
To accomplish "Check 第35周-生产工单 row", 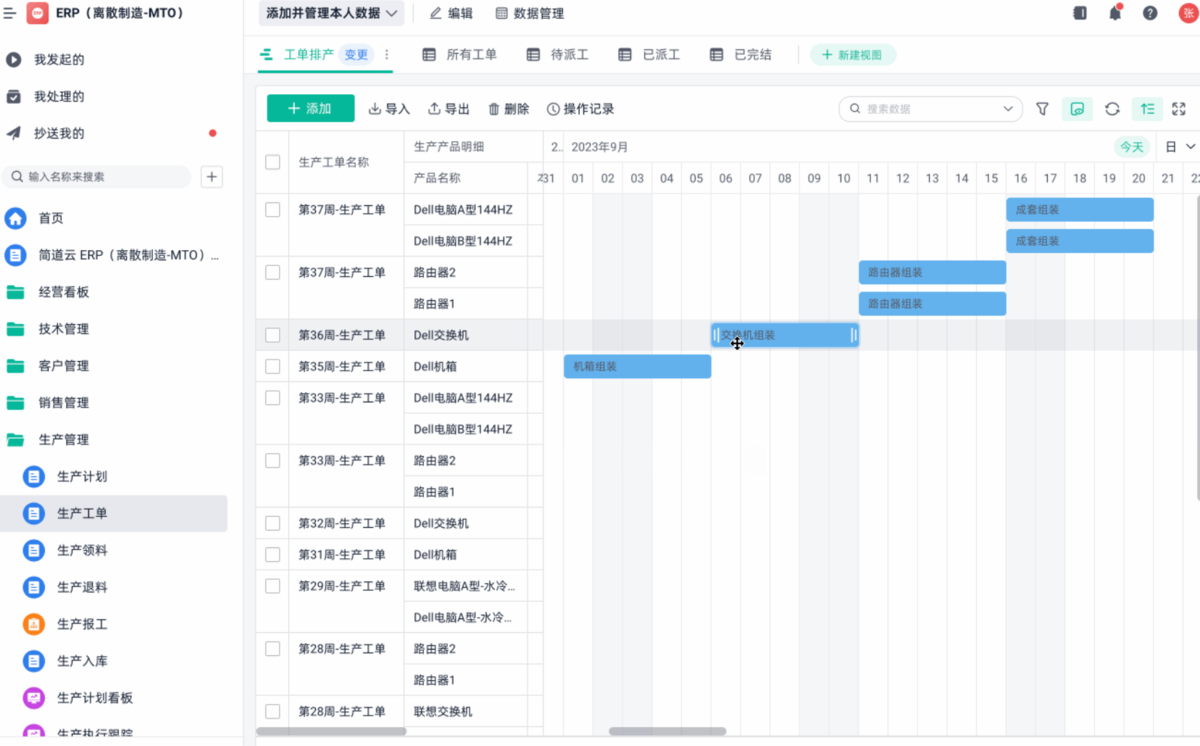I will tap(273, 367).
